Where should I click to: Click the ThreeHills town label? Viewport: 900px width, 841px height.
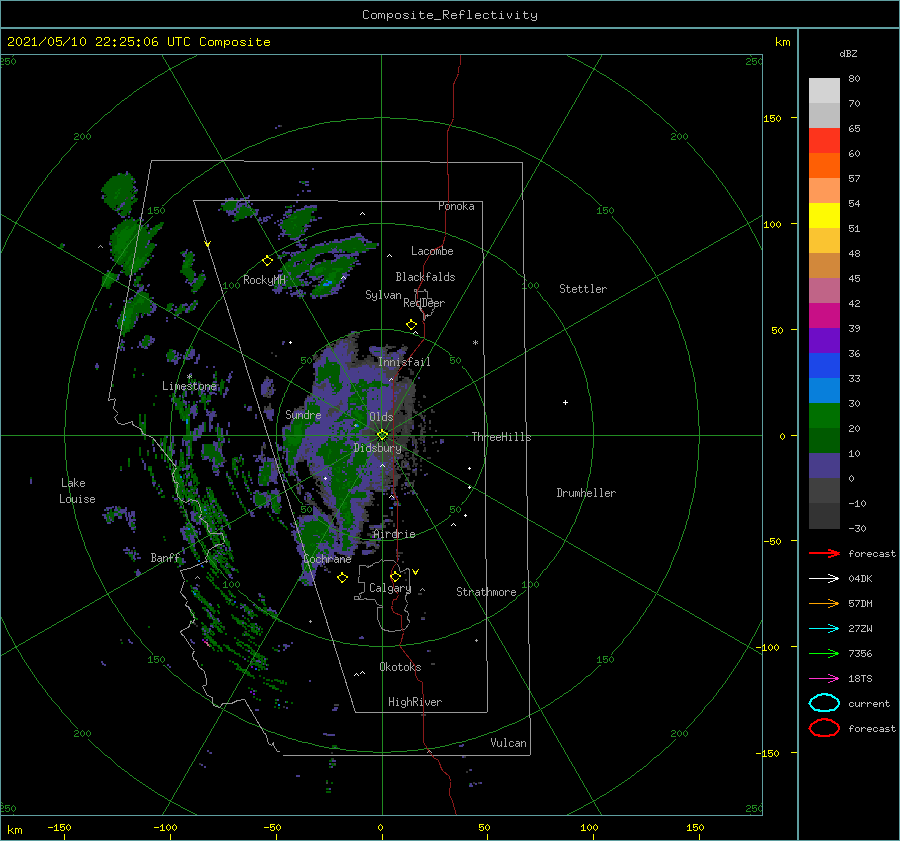(x=501, y=437)
